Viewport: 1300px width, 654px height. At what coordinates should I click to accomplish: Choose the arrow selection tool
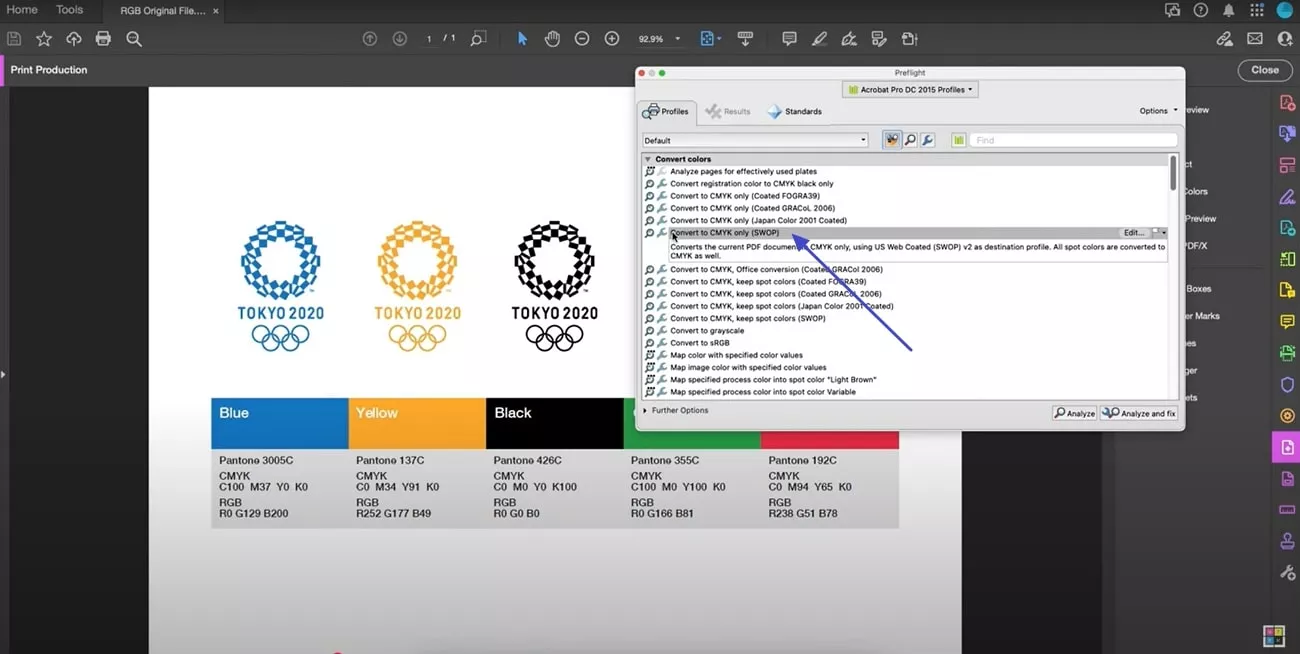(x=522, y=39)
